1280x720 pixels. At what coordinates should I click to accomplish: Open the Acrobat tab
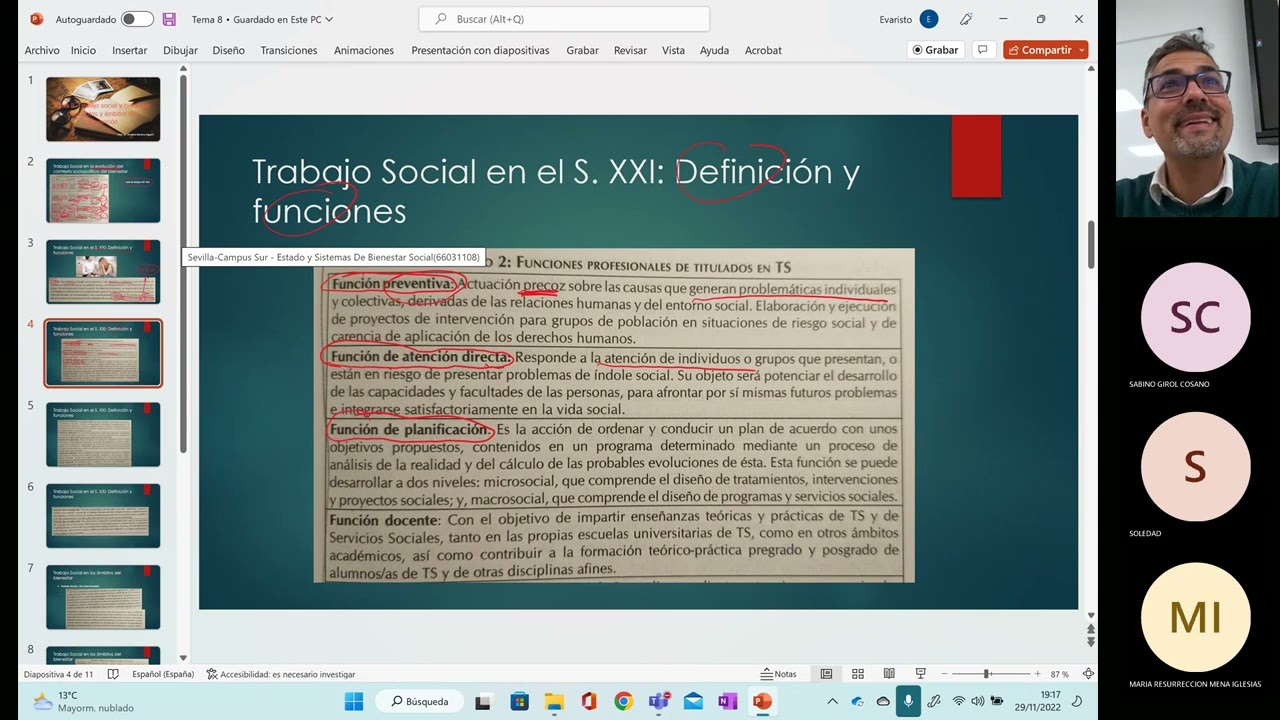point(763,50)
